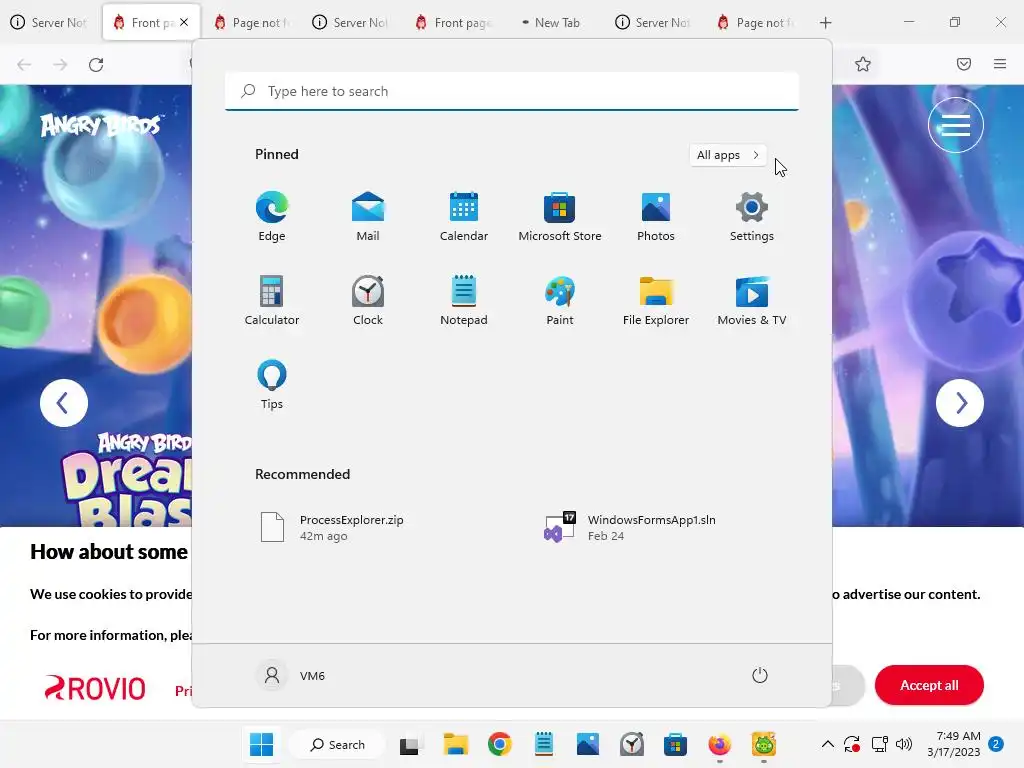Switch to first Page not found tab
This screenshot has width=1024, height=768.
[251, 23]
